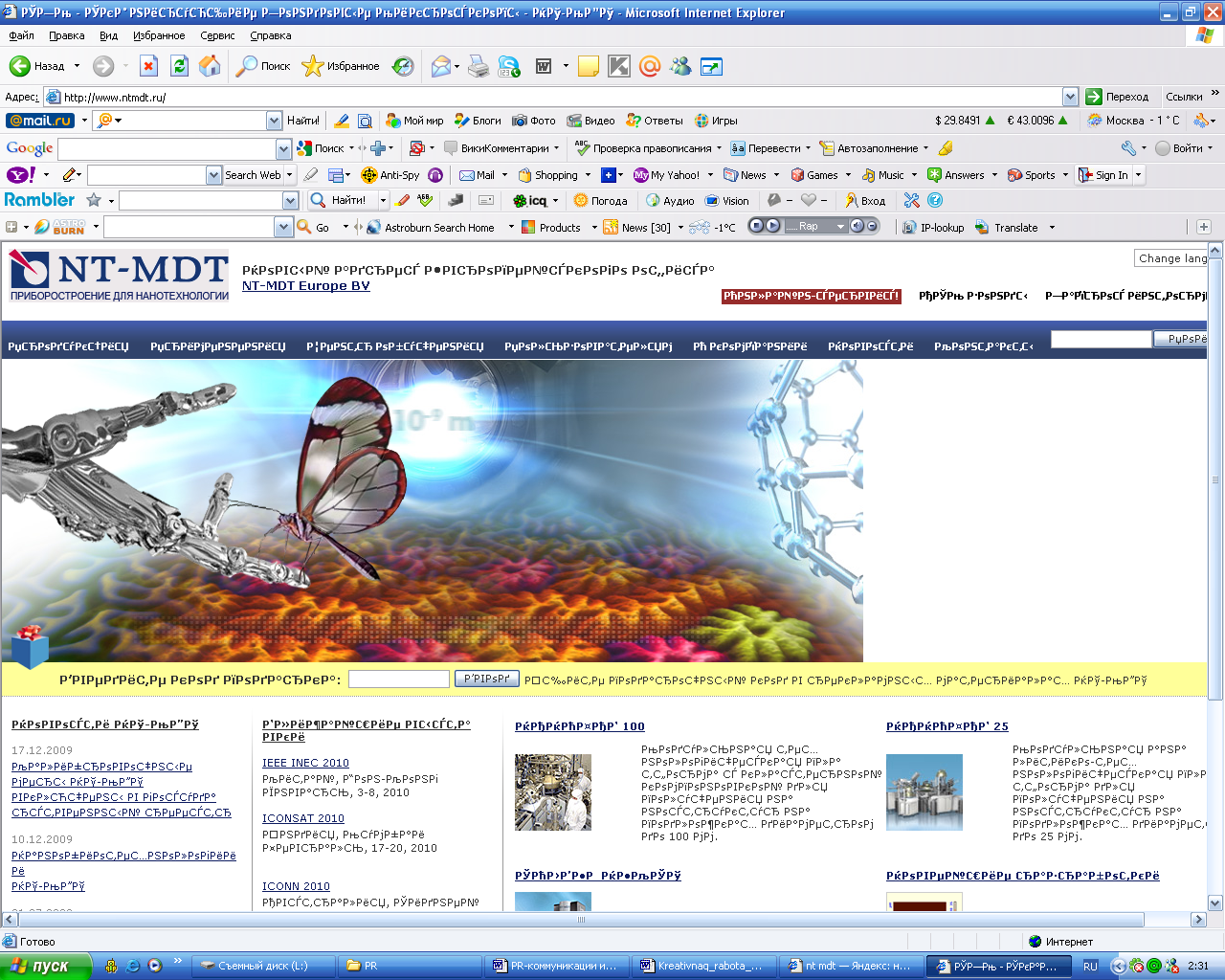Expand the Yahoo Search Web dropdown arrow
This screenshot has width=1225, height=980.
(289, 175)
